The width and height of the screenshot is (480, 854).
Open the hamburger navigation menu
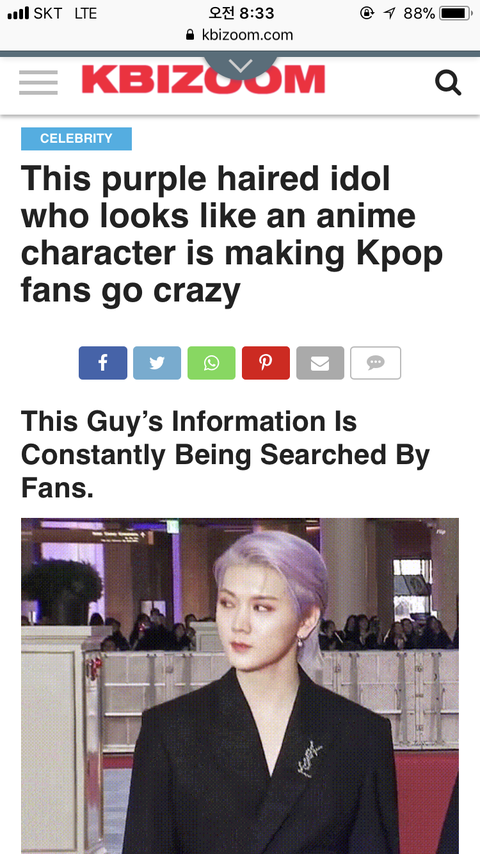(38, 83)
